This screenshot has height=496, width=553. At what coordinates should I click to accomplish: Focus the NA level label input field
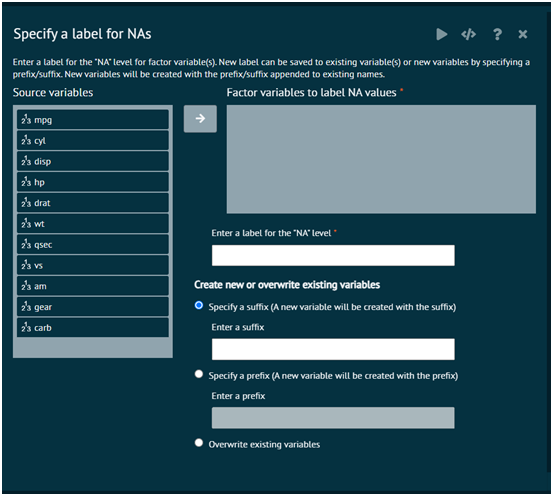point(333,255)
